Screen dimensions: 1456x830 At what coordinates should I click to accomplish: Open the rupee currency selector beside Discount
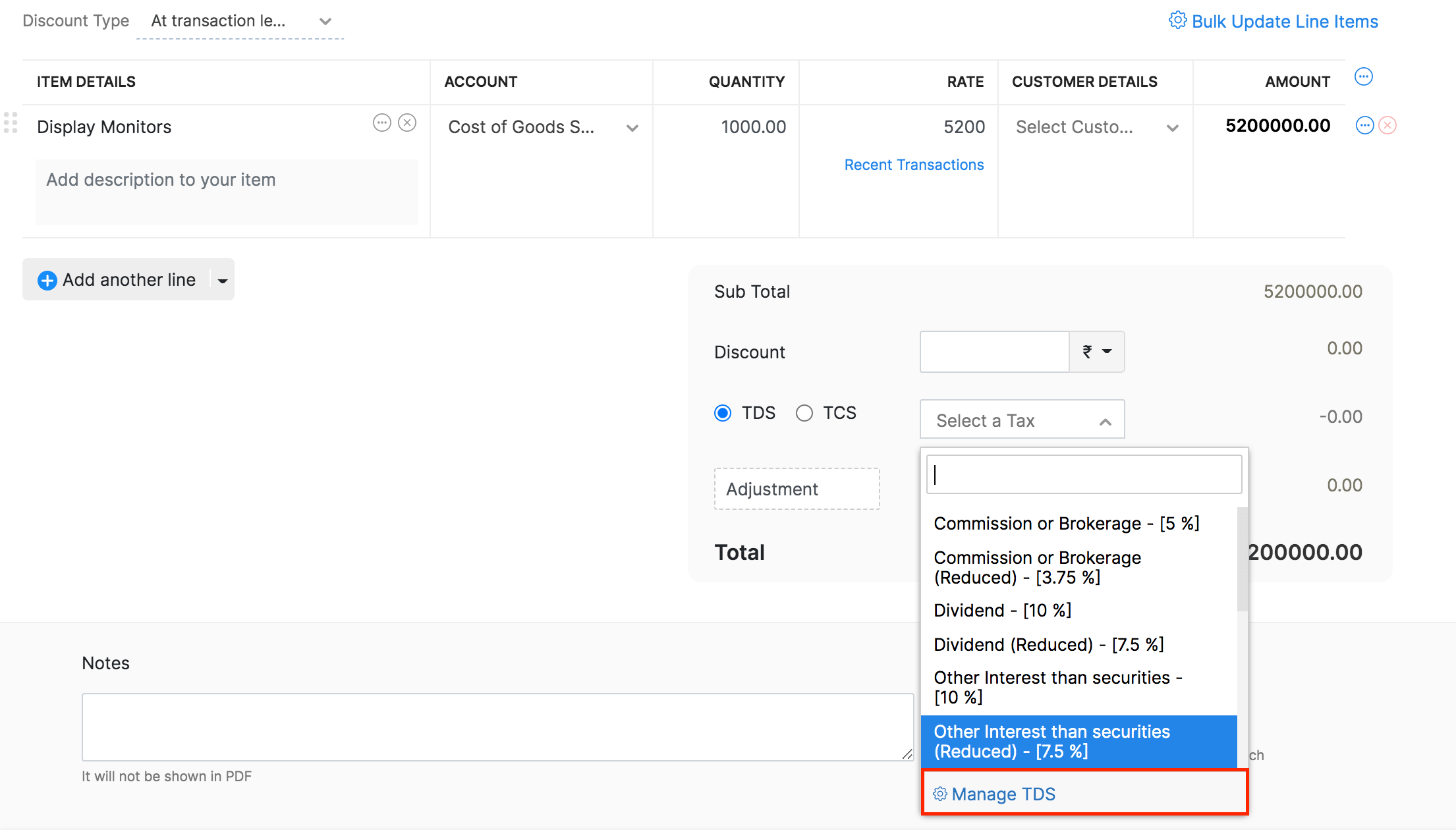coord(1096,351)
